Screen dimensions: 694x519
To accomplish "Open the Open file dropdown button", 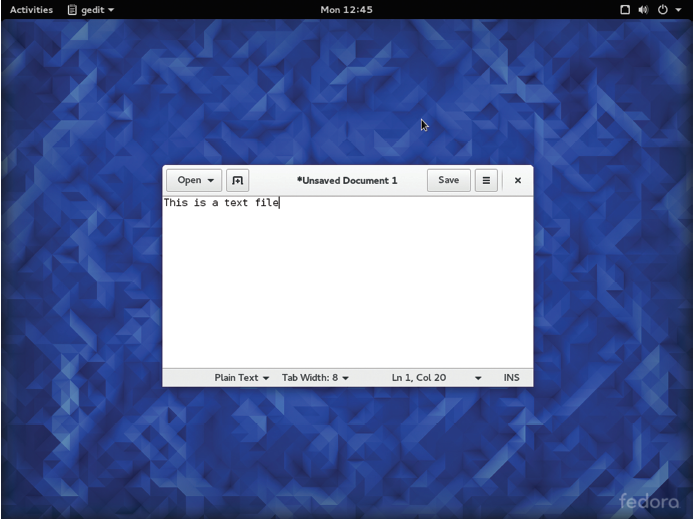I will tap(194, 180).
